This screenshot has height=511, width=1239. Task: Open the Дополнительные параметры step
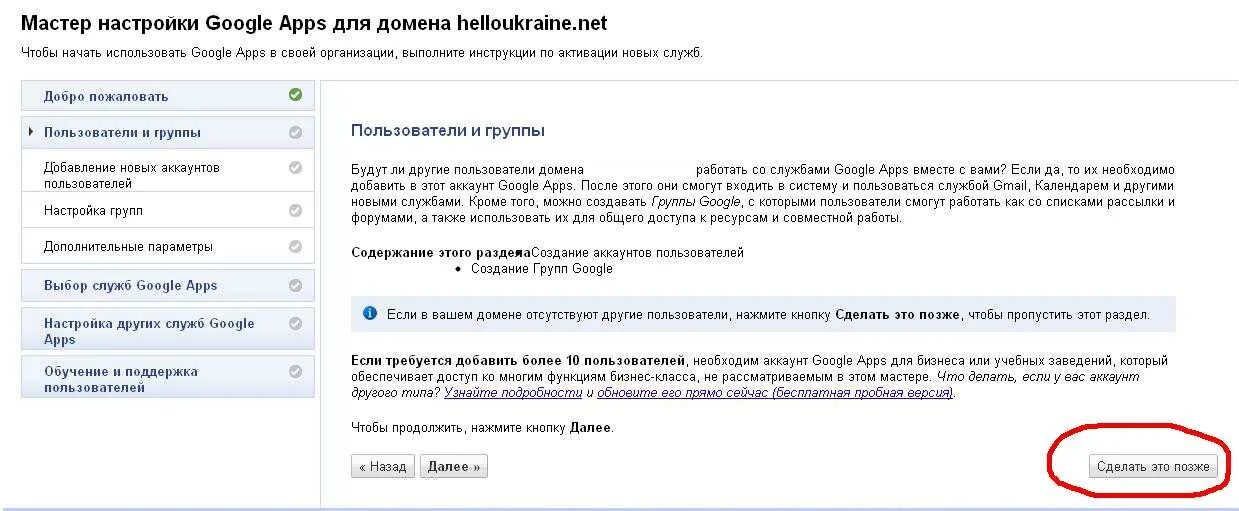168,247
